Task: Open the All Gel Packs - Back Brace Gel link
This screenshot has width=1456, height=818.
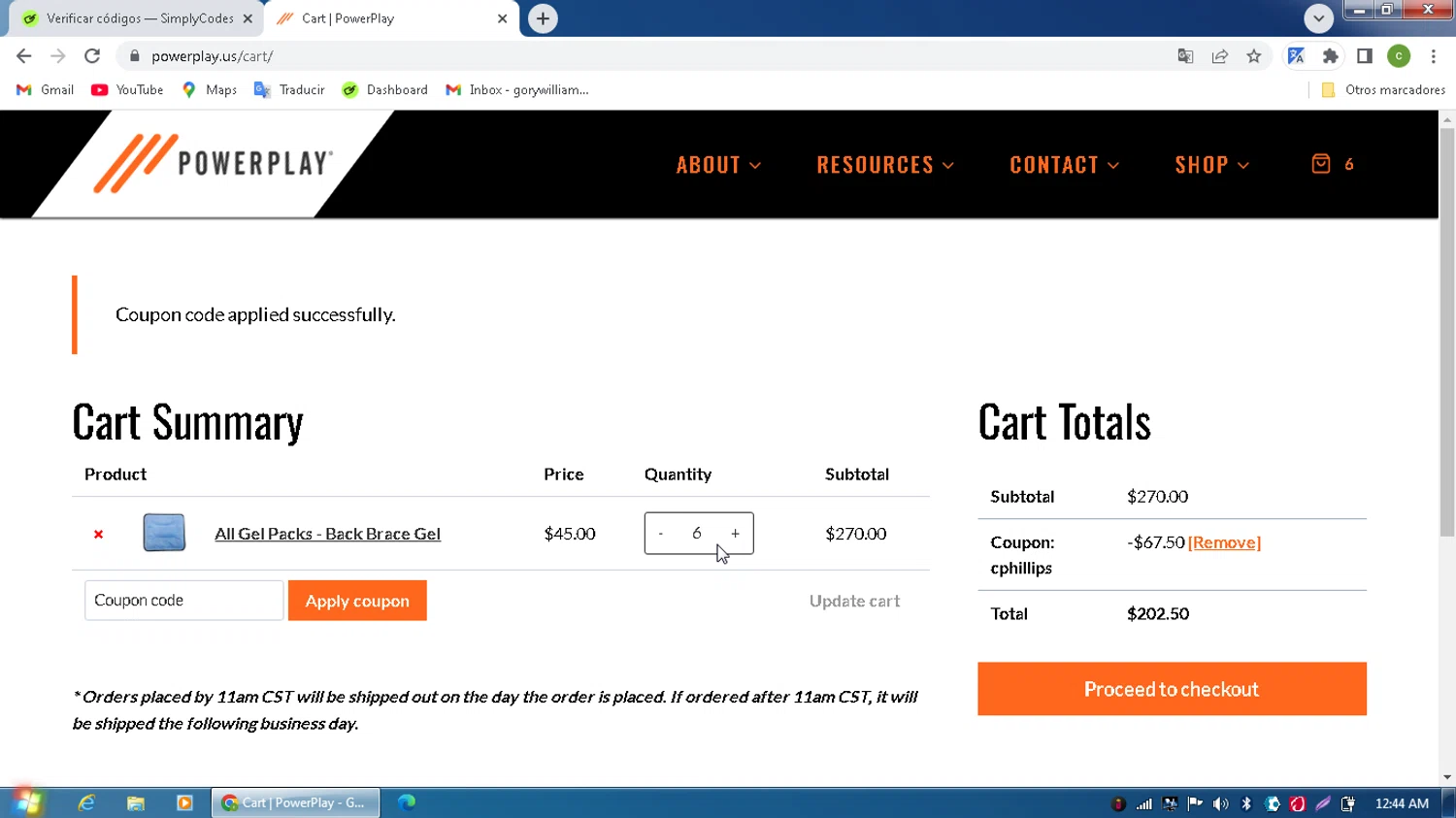Action: coord(327,534)
